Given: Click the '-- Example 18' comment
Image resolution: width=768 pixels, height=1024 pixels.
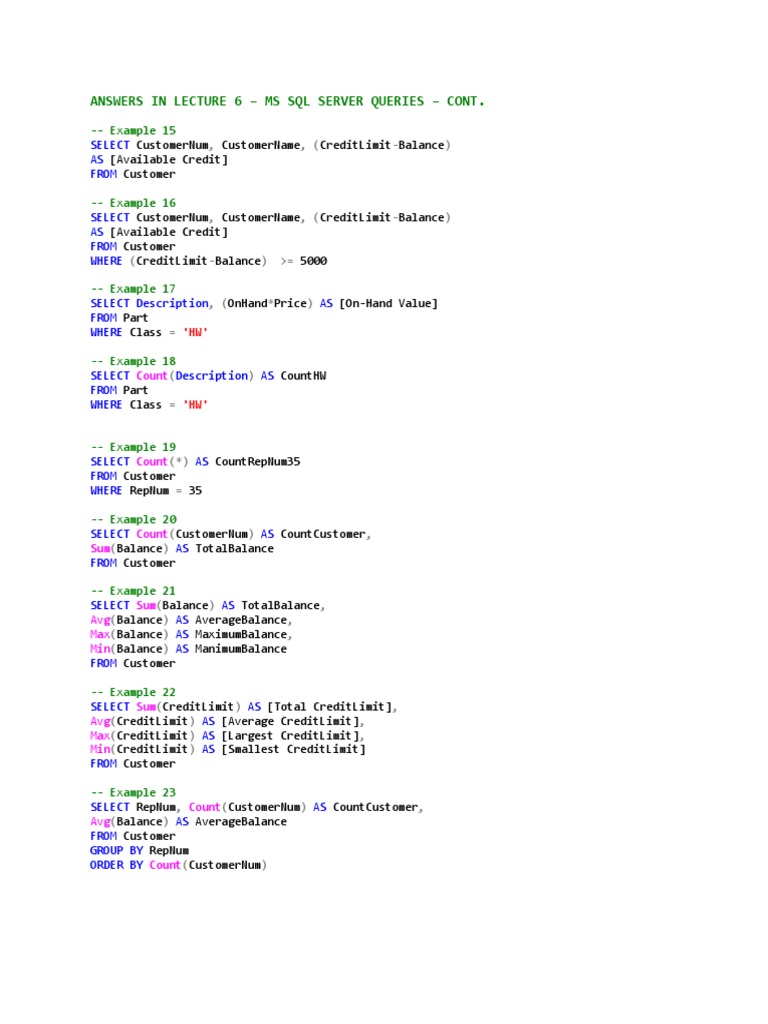Looking at the screenshot, I should (133, 361).
